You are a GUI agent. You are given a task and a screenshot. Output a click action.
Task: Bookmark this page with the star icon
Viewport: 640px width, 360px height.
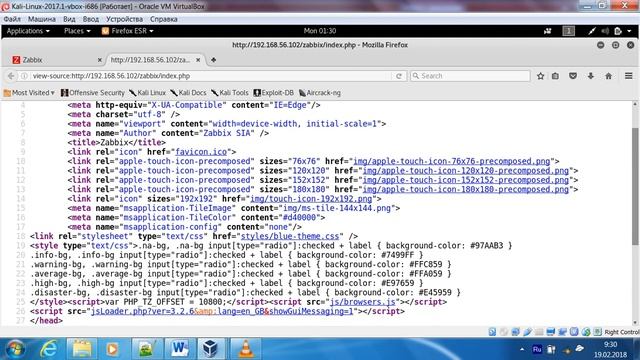click(x=540, y=76)
